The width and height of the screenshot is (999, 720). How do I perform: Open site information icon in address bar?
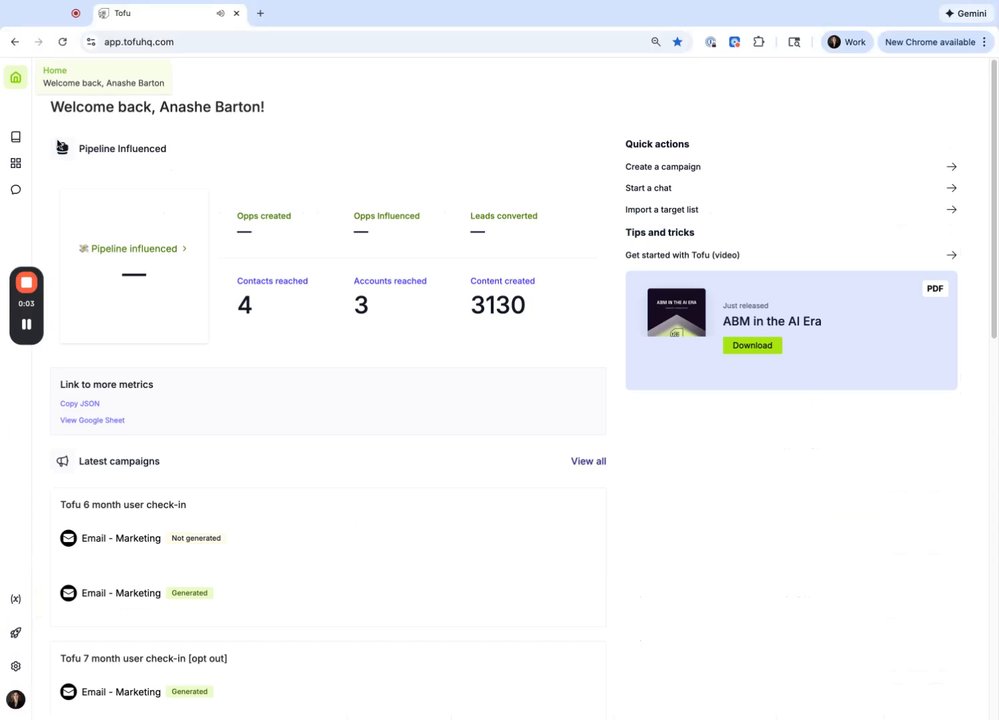(x=91, y=42)
